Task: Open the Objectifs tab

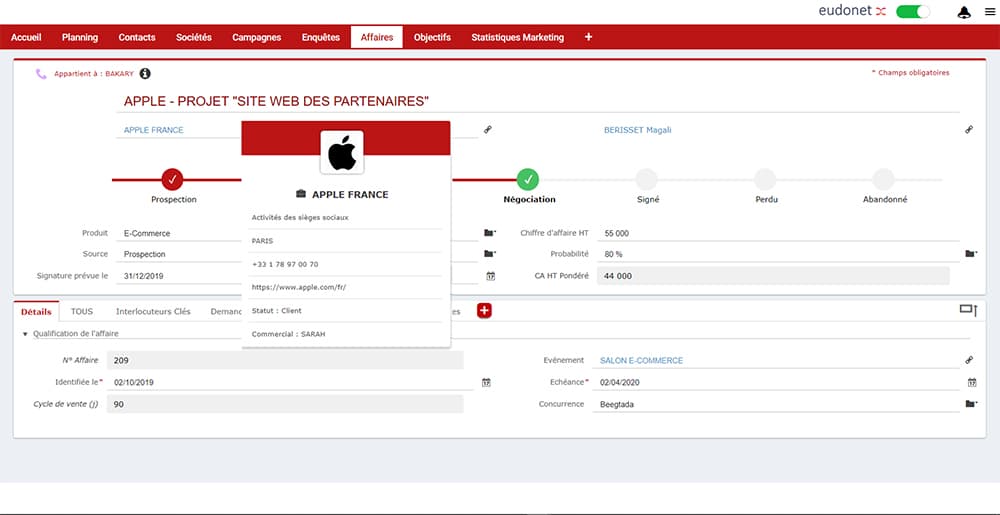Action: pyautogui.click(x=432, y=37)
